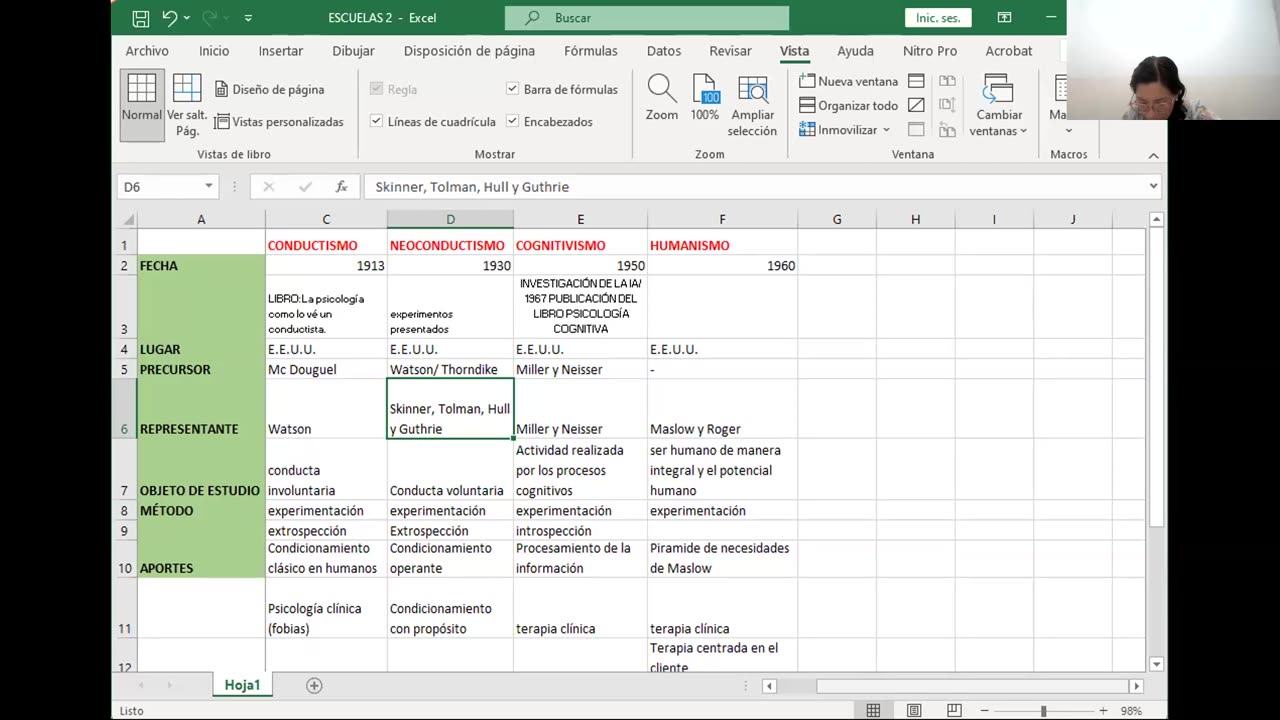The image size is (1280, 720).
Task: Click the zoom slider in status bar
Action: (1043, 711)
